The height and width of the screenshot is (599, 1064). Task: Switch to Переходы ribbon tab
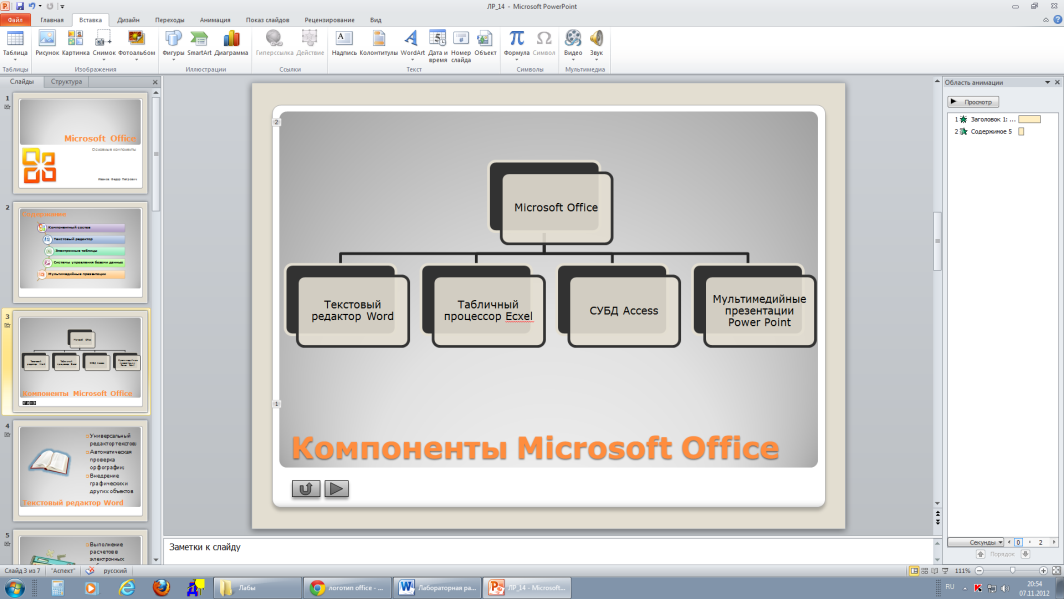(170, 20)
